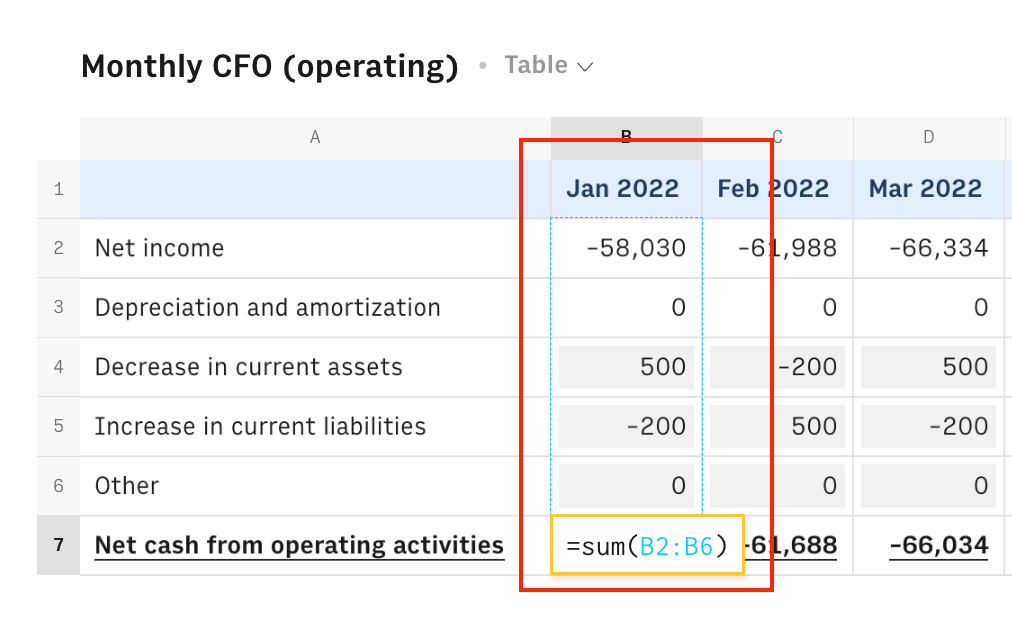Click the Decrease in current assets label
1012x622 pixels.
pyautogui.click(x=249, y=367)
